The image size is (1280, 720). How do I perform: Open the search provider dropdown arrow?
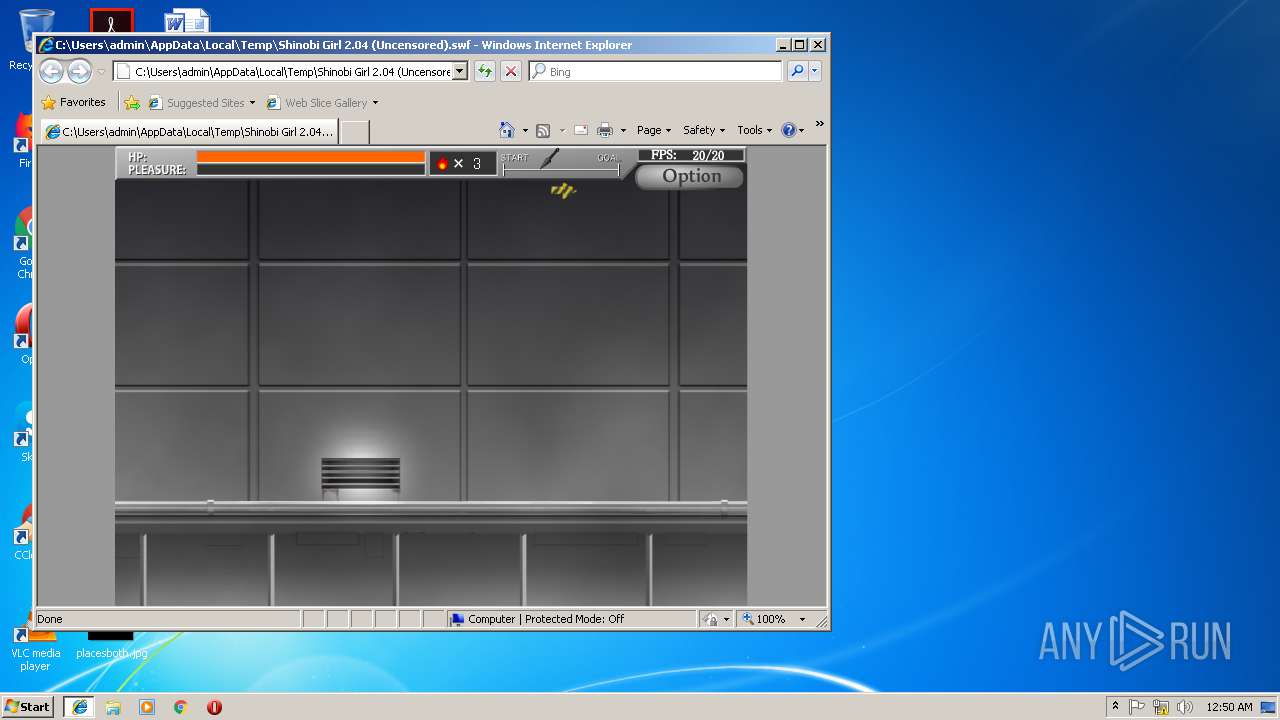point(815,71)
